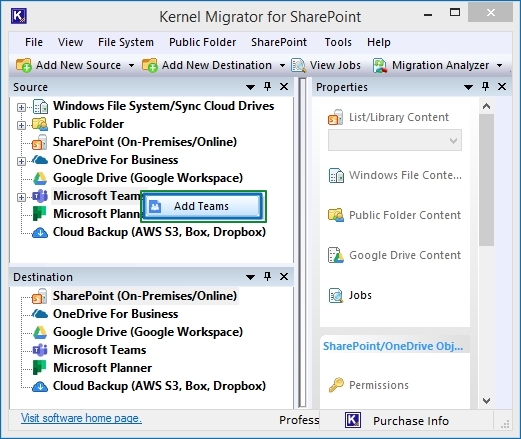Open Add New Source dropdown arrow
The height and width of the screenshot is (439, 521).
[x=132, y=65]
